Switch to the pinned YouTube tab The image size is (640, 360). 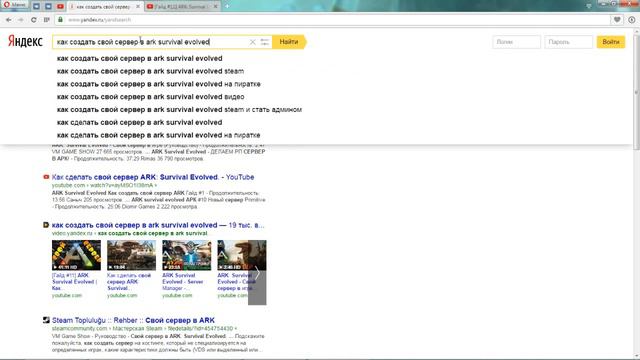(60, 7)
